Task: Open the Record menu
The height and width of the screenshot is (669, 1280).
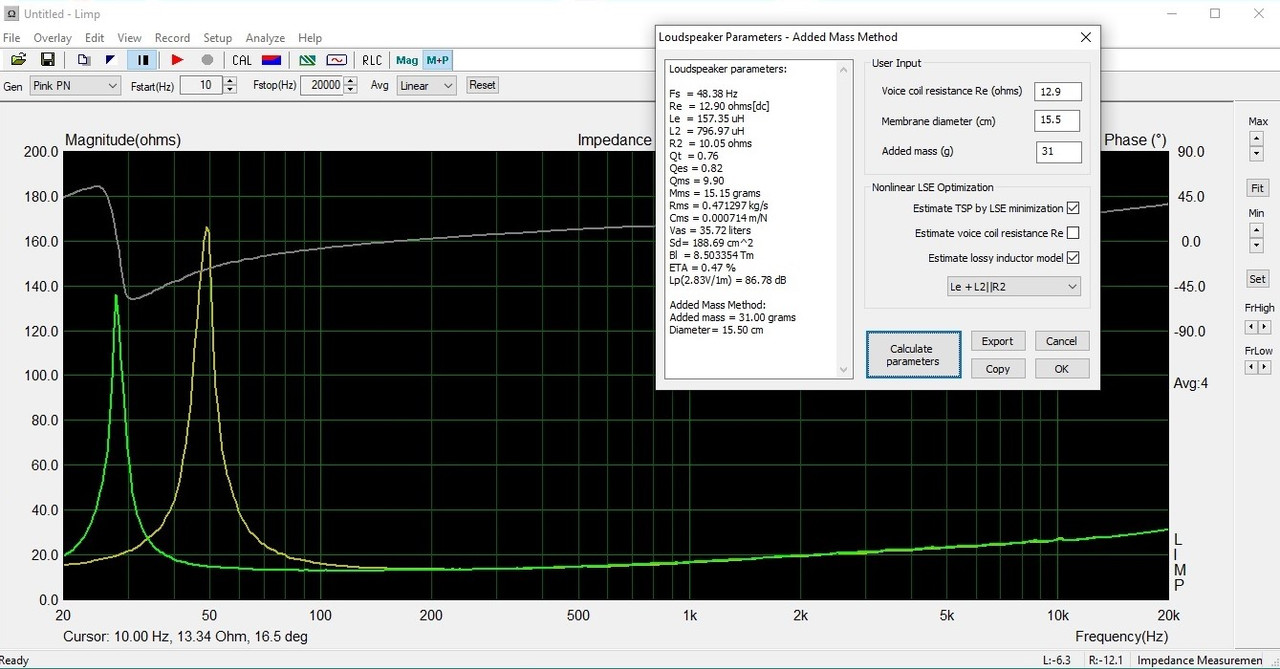Action: (172, 38)
